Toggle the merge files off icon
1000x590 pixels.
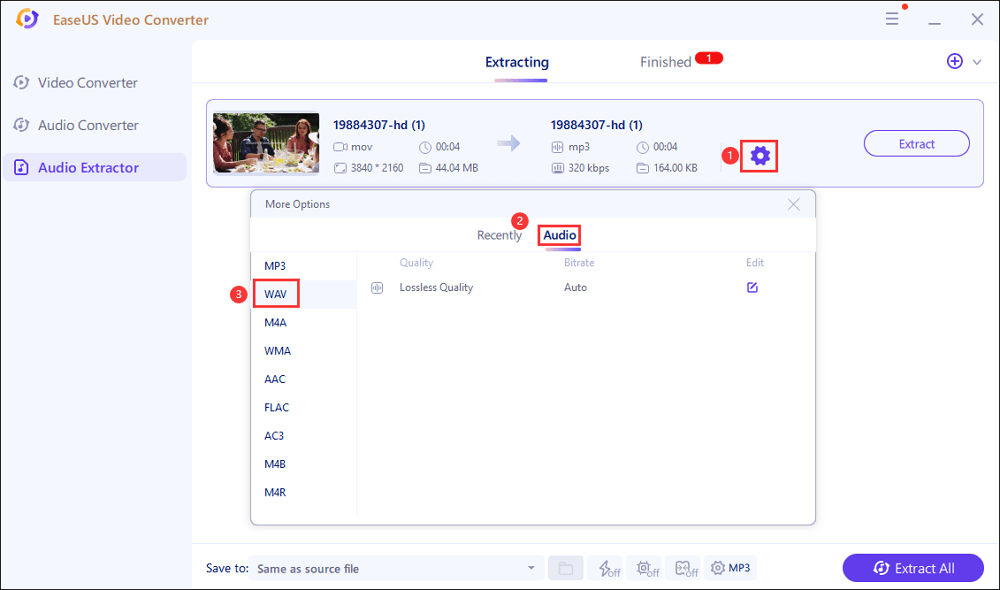pos(685,568)
